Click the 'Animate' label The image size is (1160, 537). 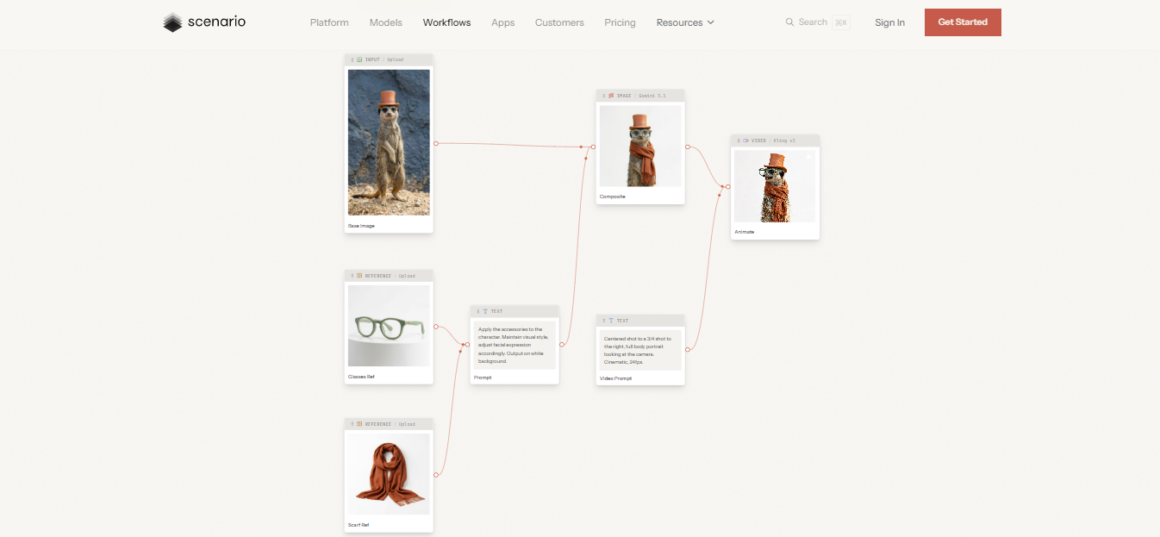tap(744, 232)
